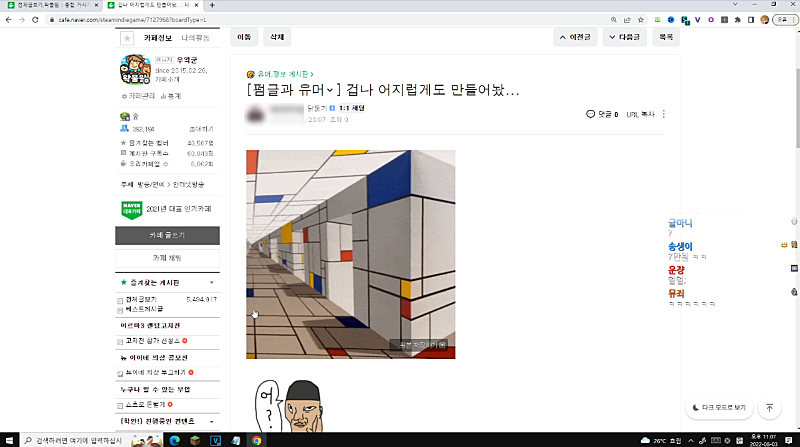The width and height of the screenshot is (800, 447).
Task: Open the Mondrian corridor image
Action: coord(351,254)
